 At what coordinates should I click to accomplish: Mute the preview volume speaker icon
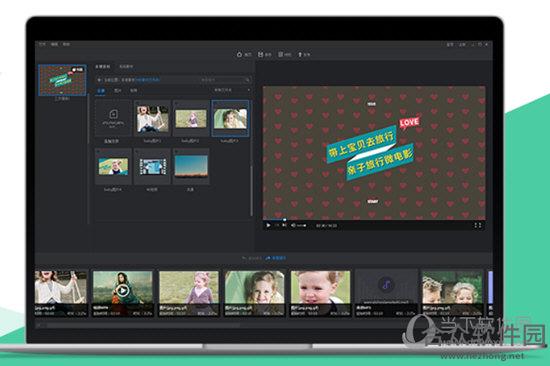click(x=293, y=225)
